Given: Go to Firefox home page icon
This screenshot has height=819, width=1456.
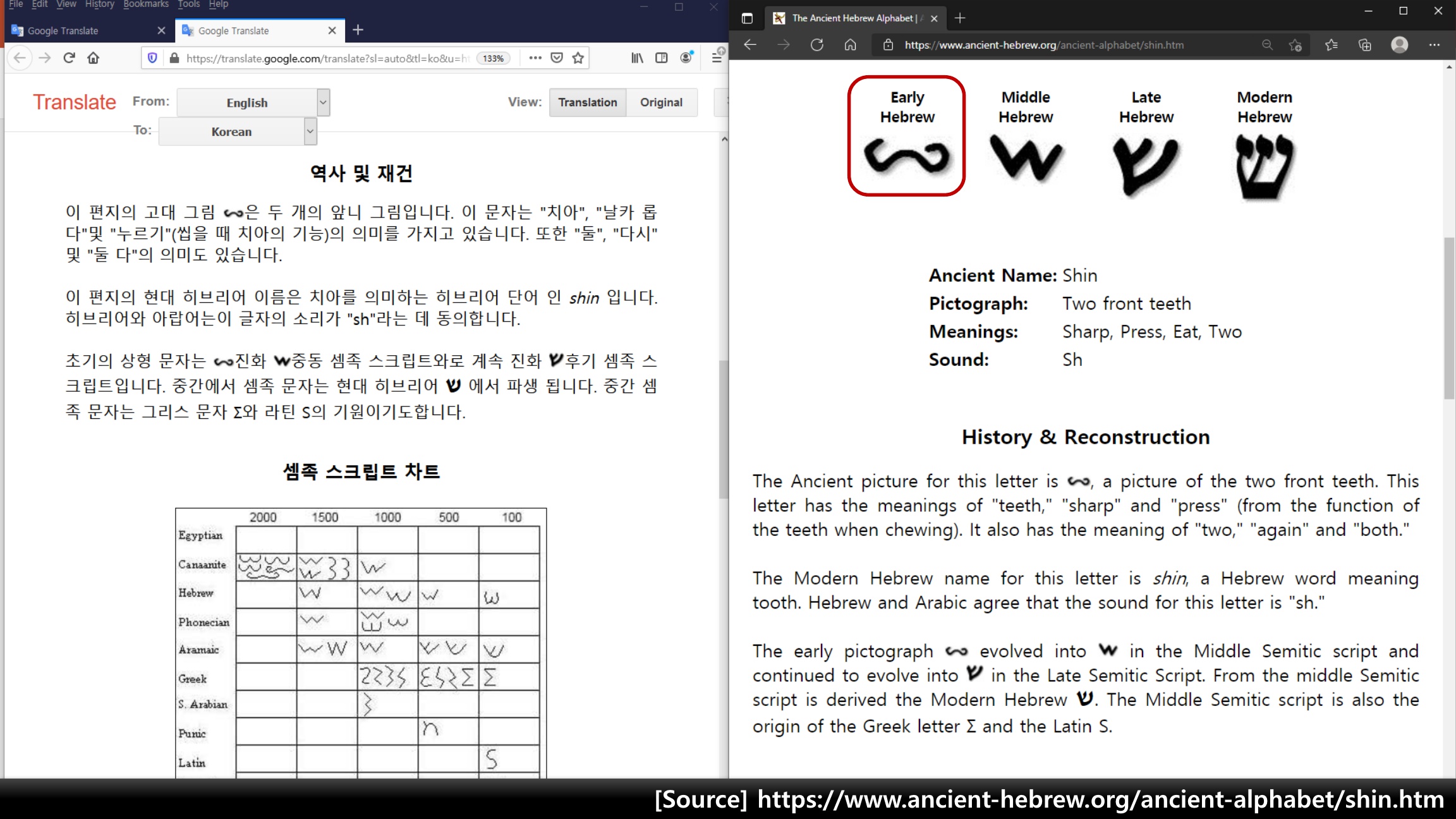Looking at the screenshot, I should [x=94, y=58].
